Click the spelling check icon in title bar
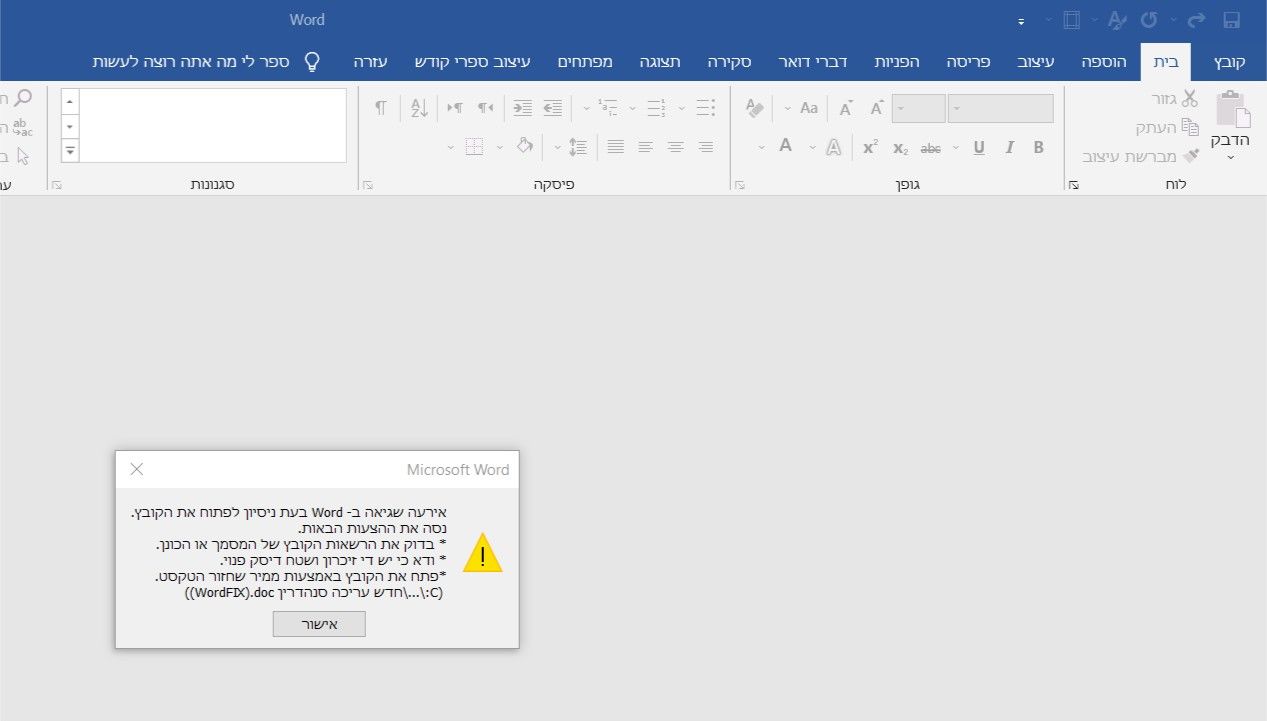The height and width of the screenshot is (721, 1267). [1117, 20]
